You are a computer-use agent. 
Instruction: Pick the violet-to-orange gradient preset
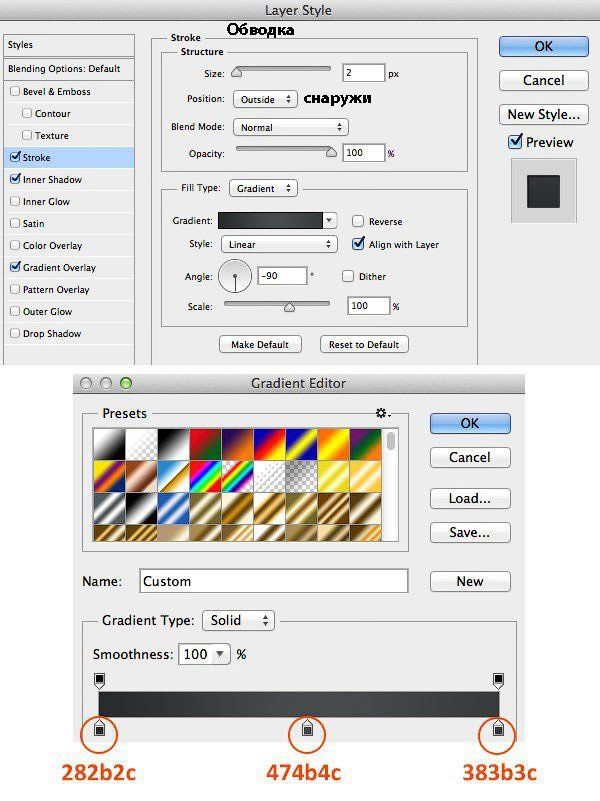coord(237,444)
